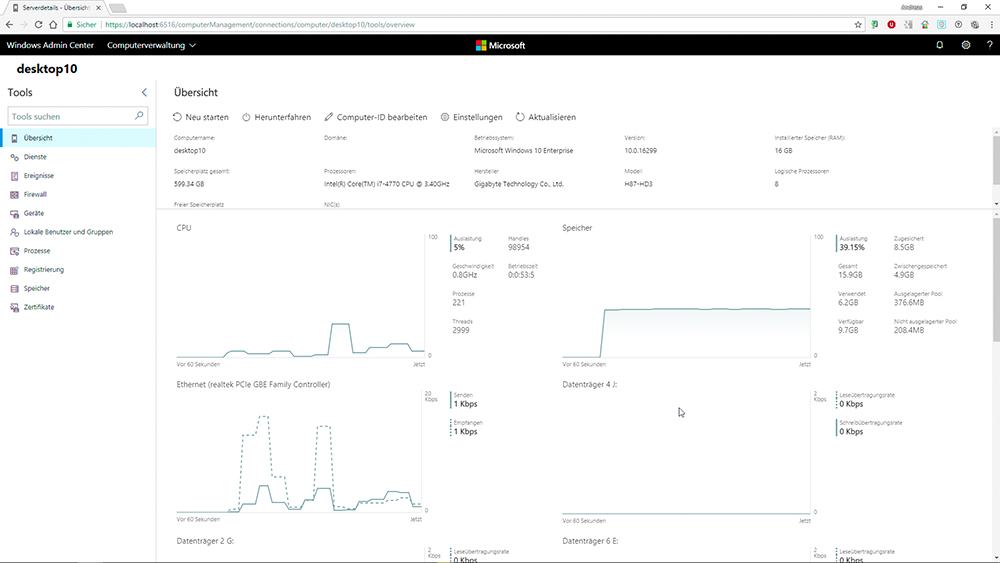Open the notifications bell icon
The width and height of the screenshot is (1000, 563).
(x=939, y=45)
